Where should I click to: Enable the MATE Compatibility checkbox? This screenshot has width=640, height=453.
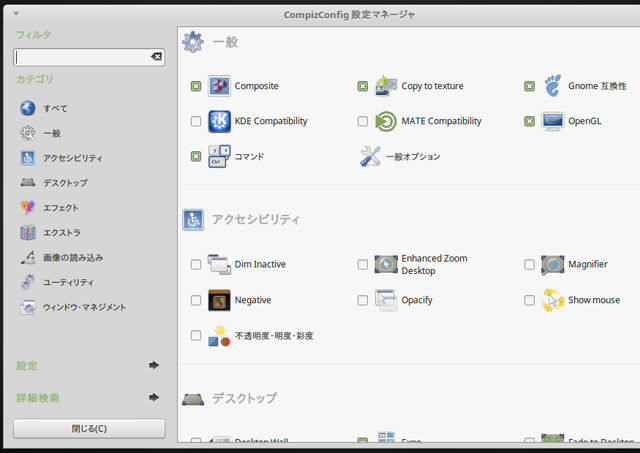click(362, 121)
